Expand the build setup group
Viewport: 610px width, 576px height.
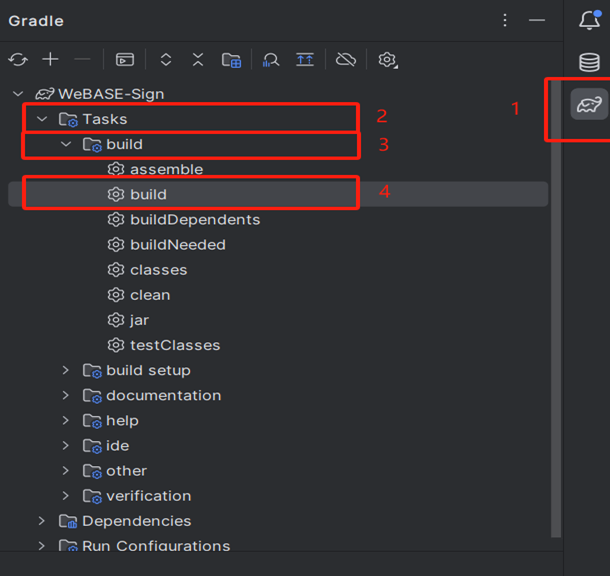tap(65, 370)
